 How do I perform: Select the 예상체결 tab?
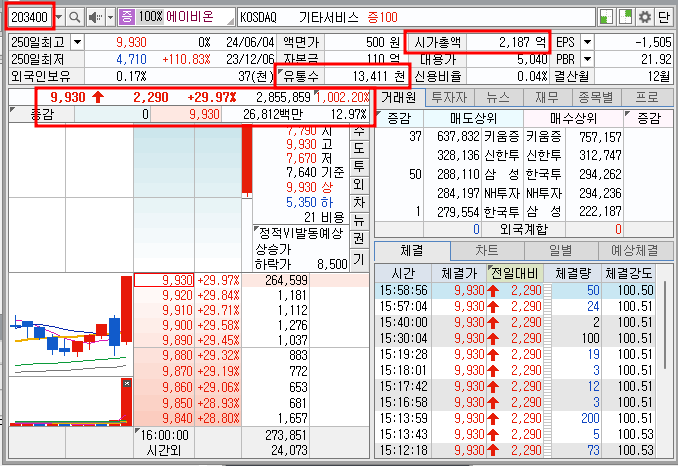point(635,250)
